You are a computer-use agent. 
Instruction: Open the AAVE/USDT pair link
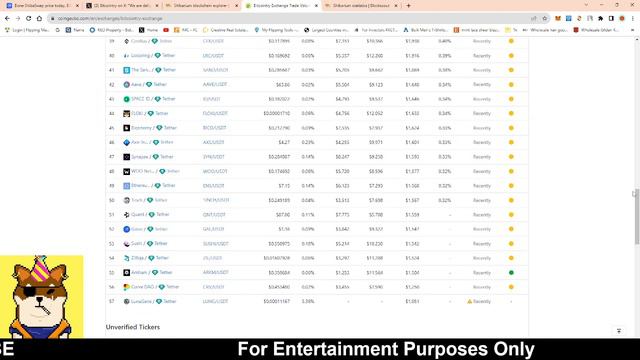[215, 84]
